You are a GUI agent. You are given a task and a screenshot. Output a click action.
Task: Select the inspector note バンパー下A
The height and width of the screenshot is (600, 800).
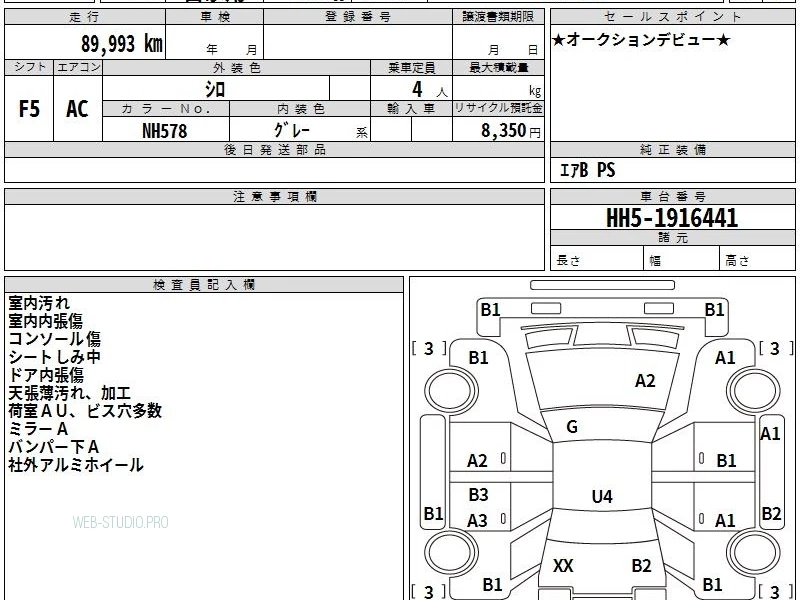coord(53,447)
